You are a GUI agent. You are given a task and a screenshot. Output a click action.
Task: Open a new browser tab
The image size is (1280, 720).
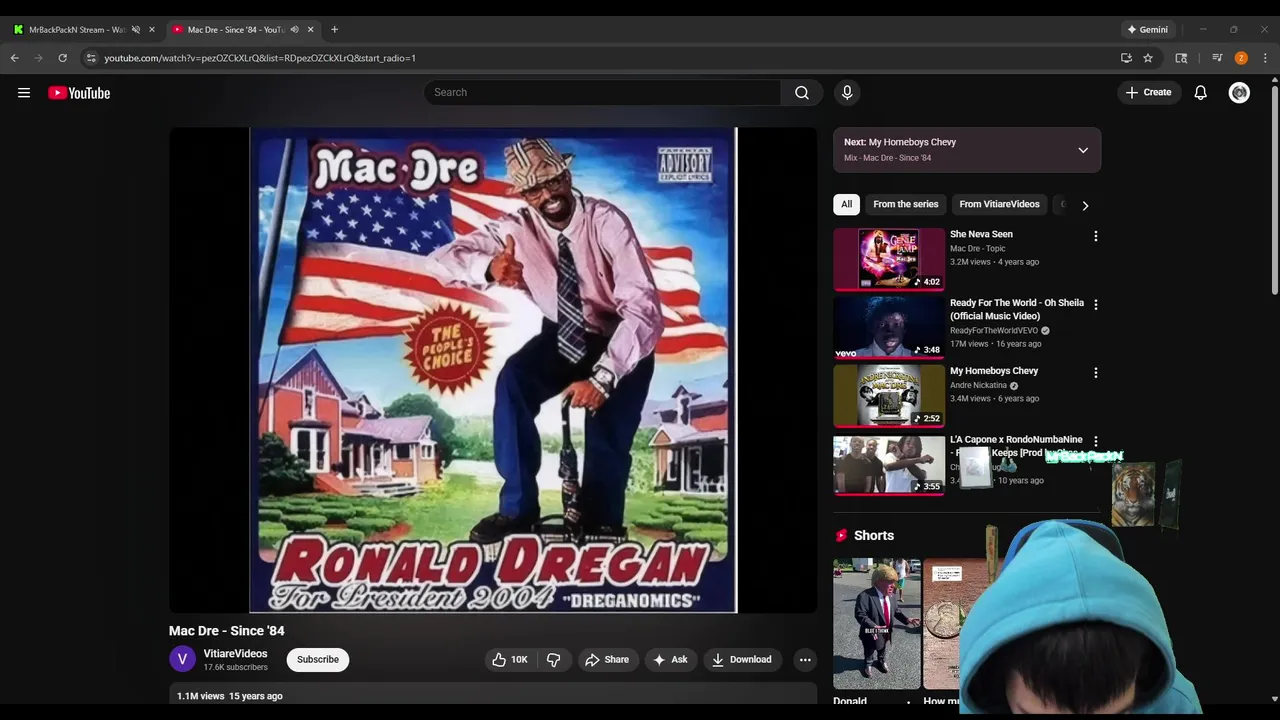point(334,29)
